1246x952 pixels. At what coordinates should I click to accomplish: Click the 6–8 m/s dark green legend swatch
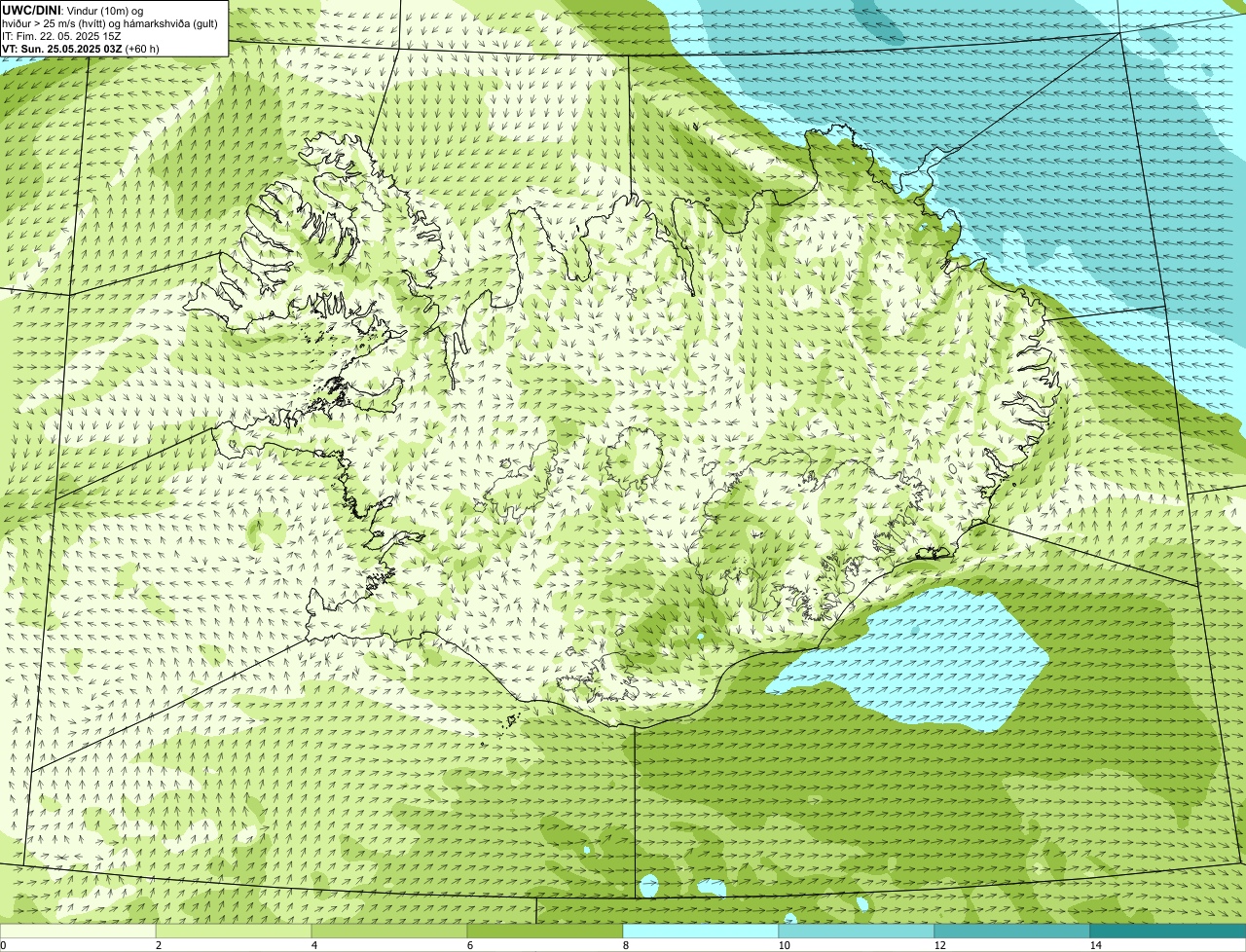(545, 931)
